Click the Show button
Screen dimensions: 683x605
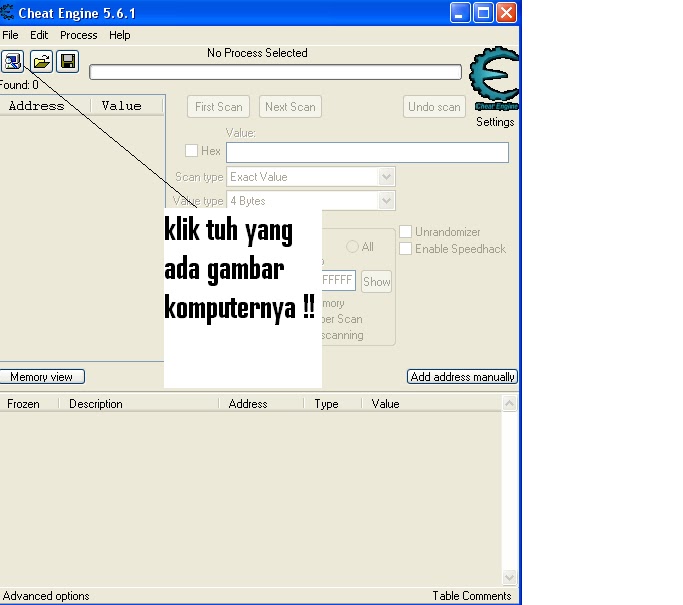(376, 281)
